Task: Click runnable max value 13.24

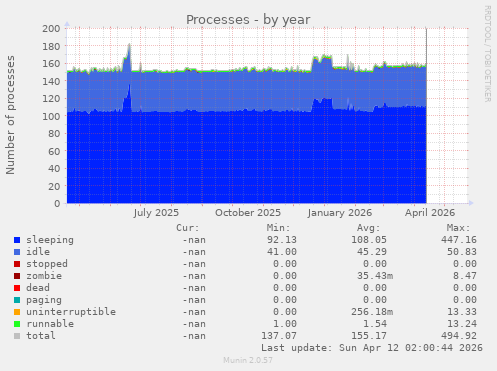Action: tap(462, 324)
